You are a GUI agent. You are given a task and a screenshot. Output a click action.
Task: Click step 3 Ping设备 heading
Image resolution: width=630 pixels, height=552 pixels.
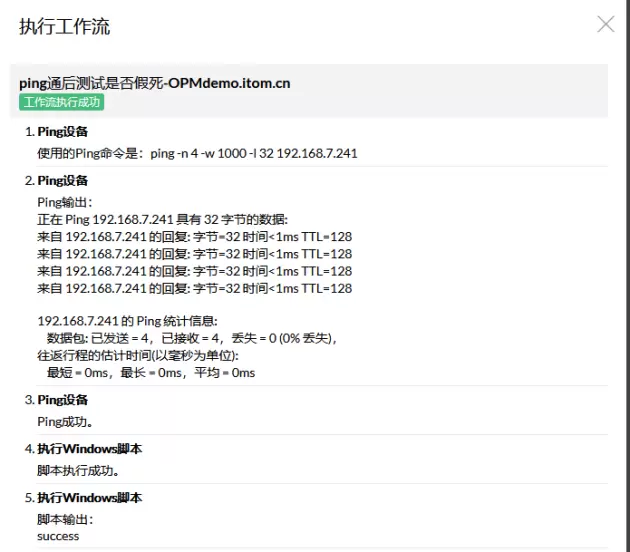click(62, 400)
